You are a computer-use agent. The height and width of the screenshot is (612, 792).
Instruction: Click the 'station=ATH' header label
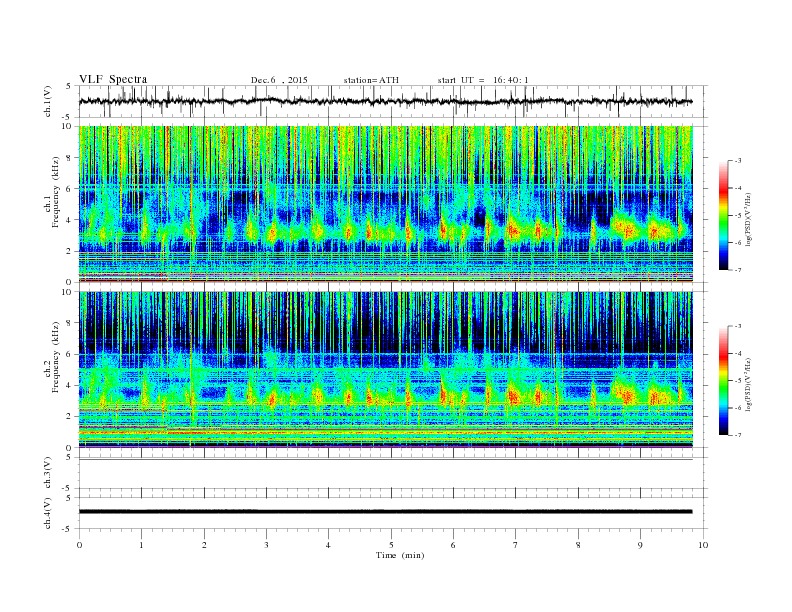pyautogui.click(x=371, y=80)
